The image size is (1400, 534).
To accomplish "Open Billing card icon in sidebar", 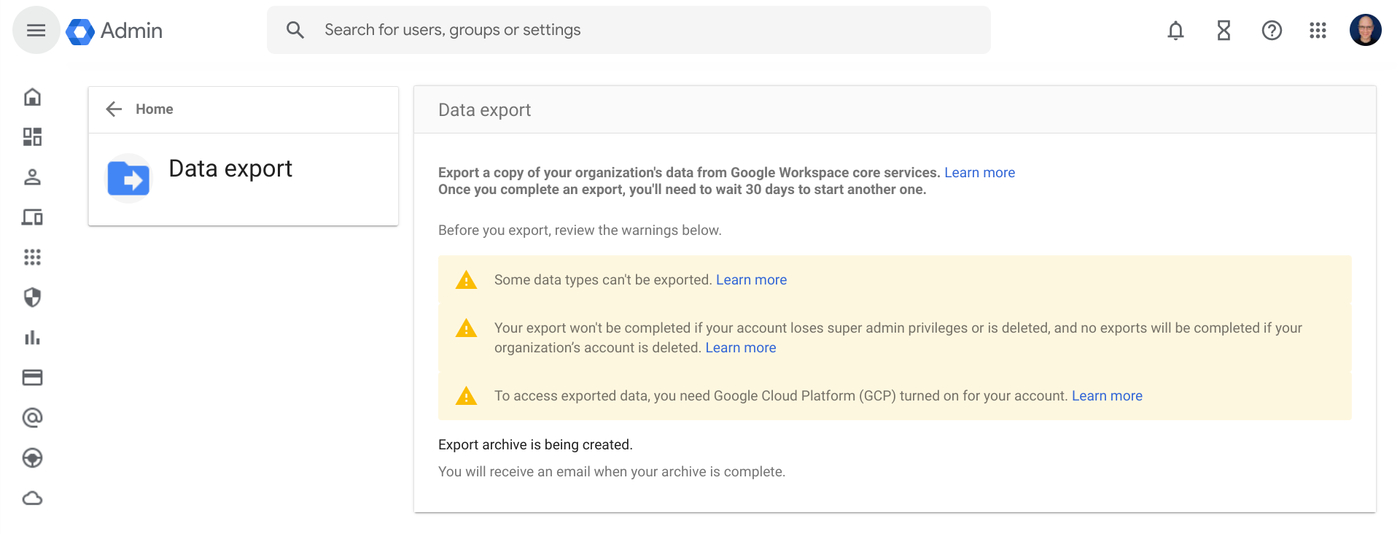I will tap(33, 377).
